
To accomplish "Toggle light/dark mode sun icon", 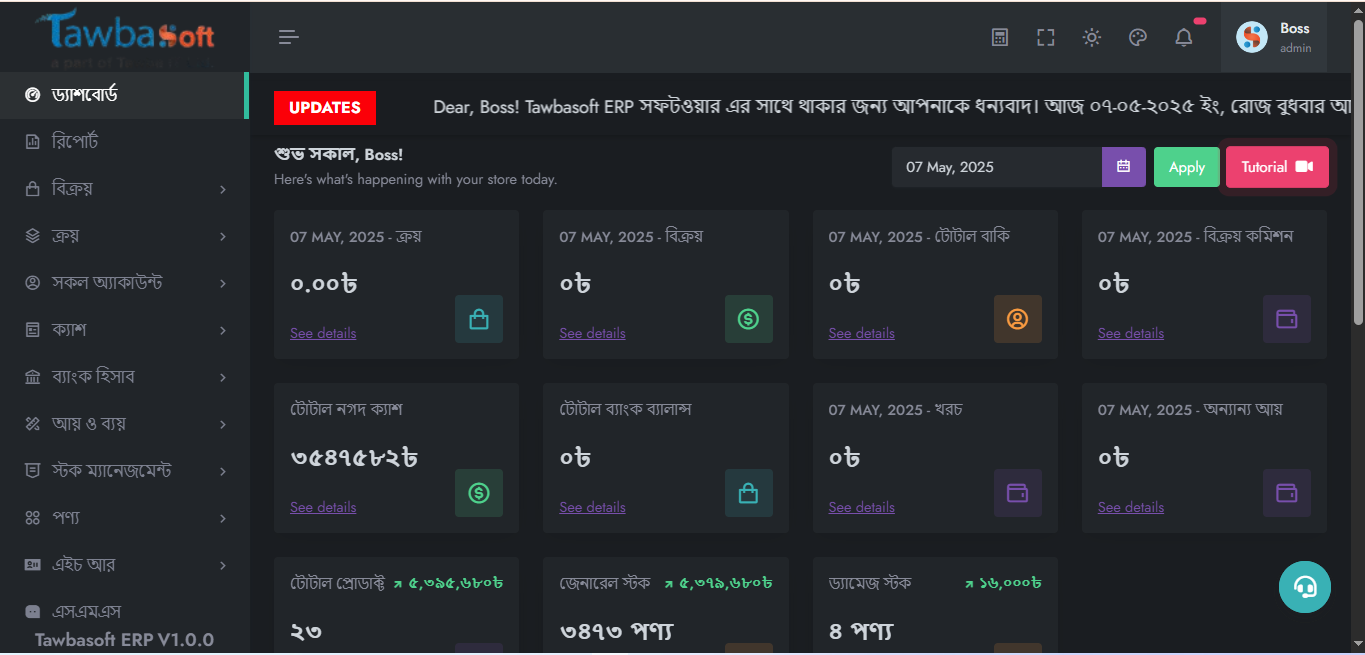I will [x=1092, y=38].
